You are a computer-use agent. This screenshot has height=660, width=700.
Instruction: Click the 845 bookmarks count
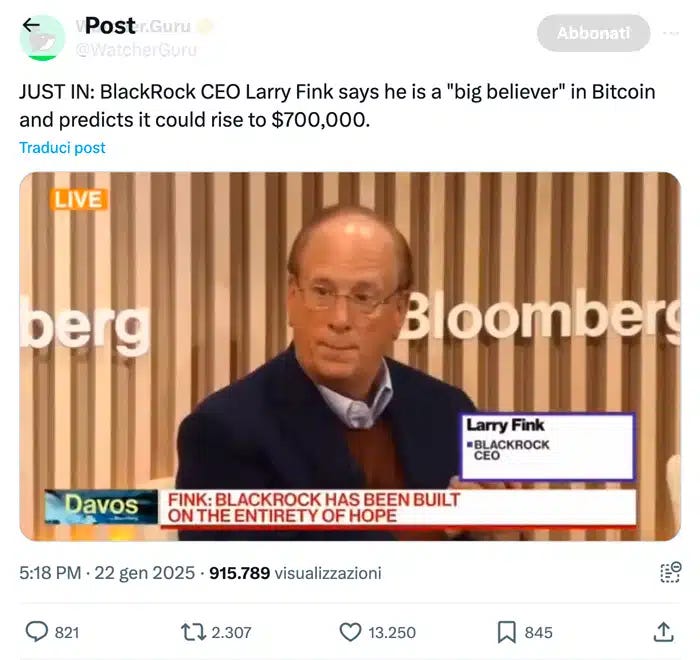pos(538,633)
